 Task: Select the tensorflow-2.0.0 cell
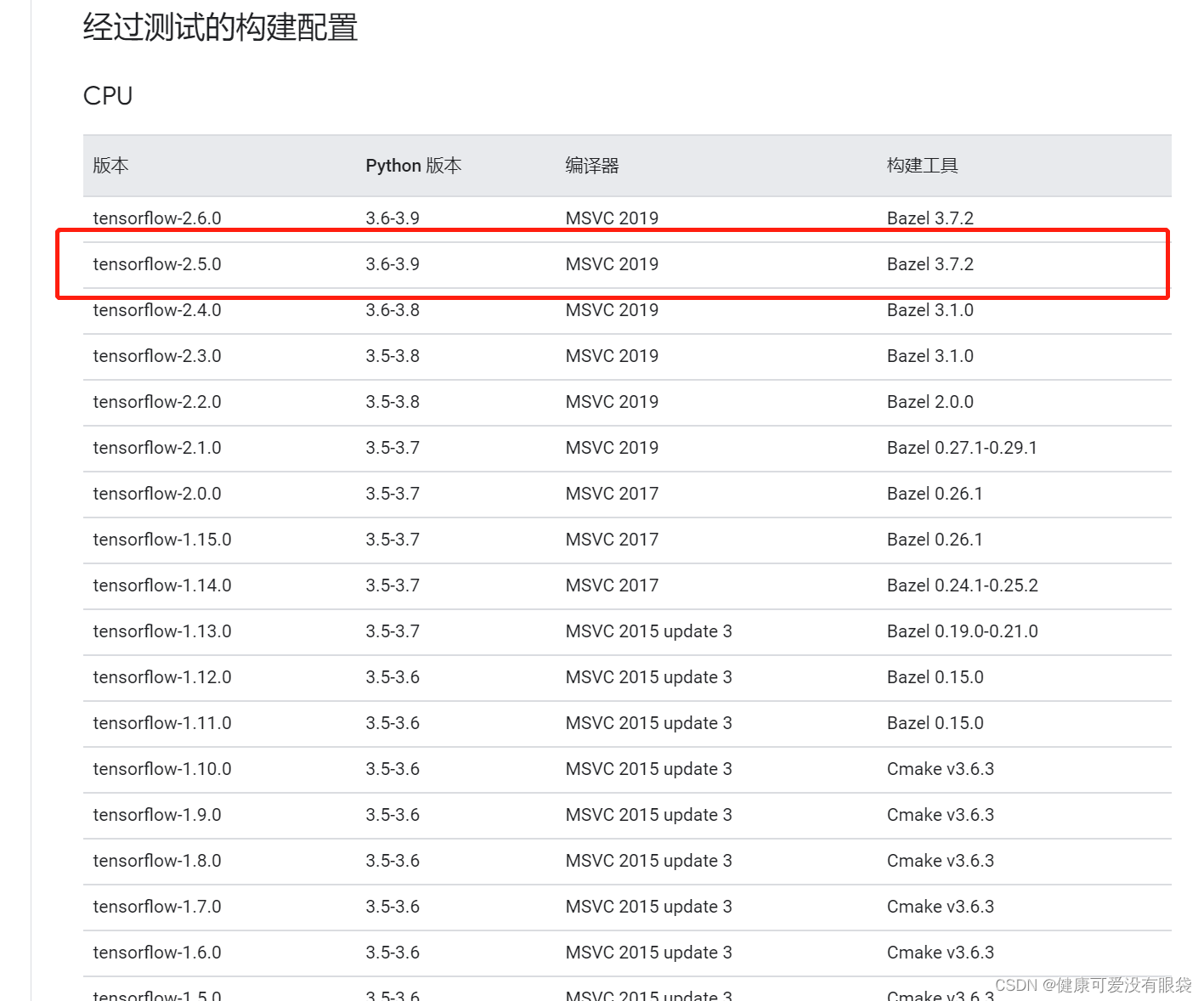157,494
